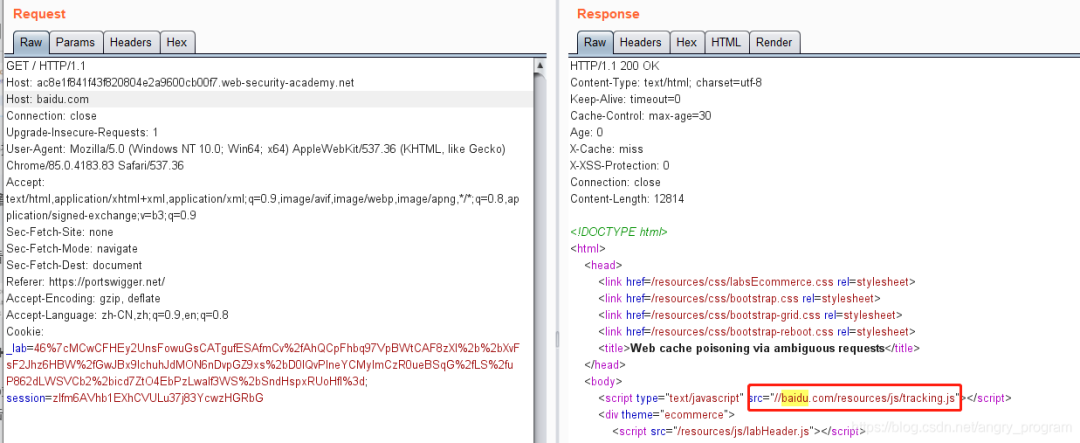Open the response Headers tab
Screen dimensions: 1080x443
pyautogui.click(x=640, y=42)
